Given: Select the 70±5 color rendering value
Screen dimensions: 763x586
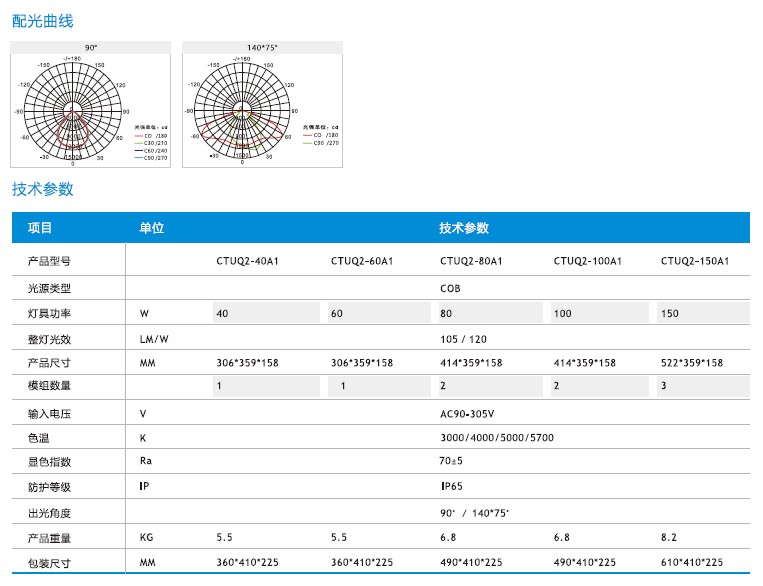Looking at the screenshot, I should pyautogui.click(x=451, y=460).
